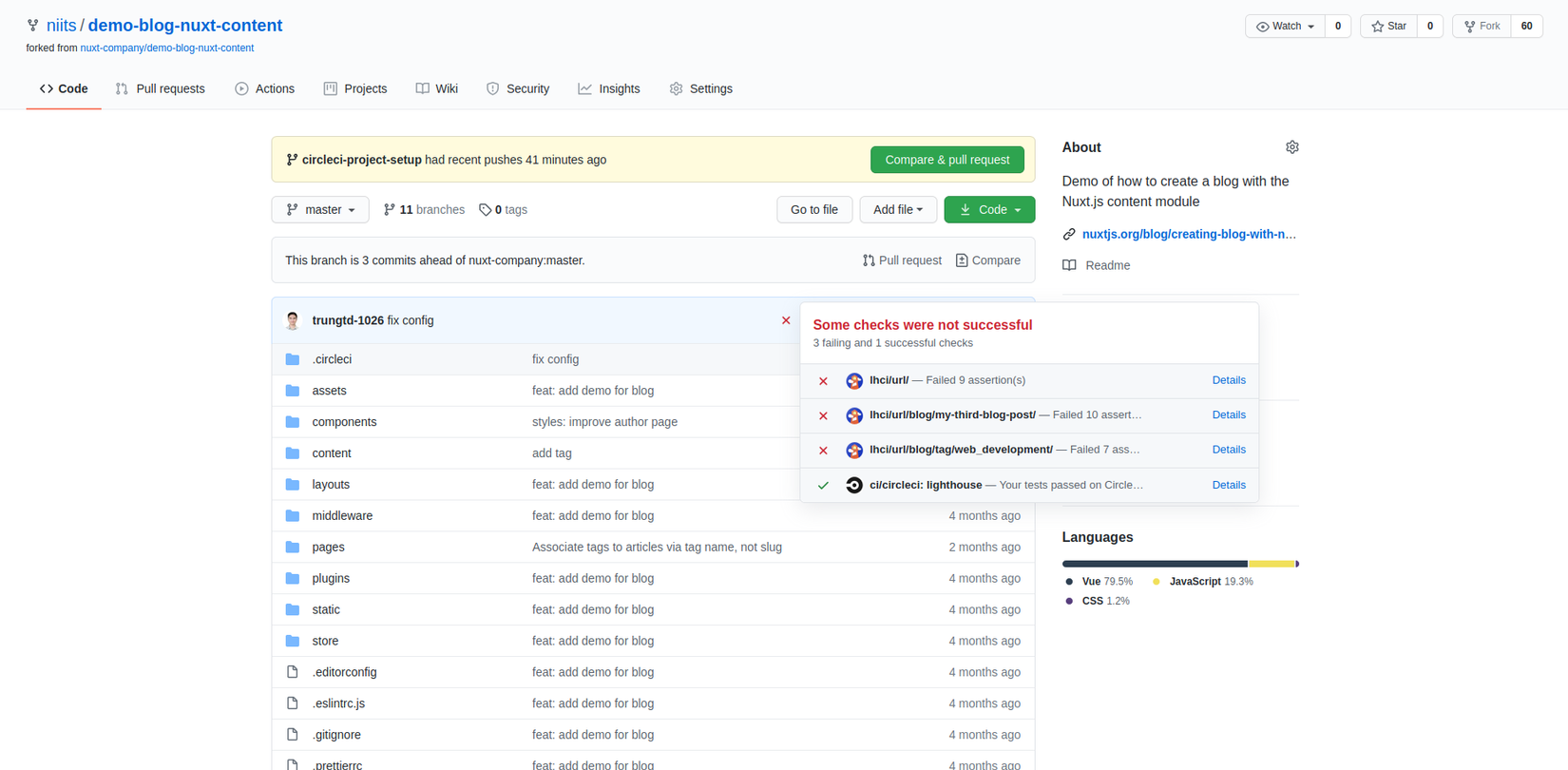Click the red failed-checks X status icon
The width and height of the screenshot is (1568, 770).
point(786,320)
